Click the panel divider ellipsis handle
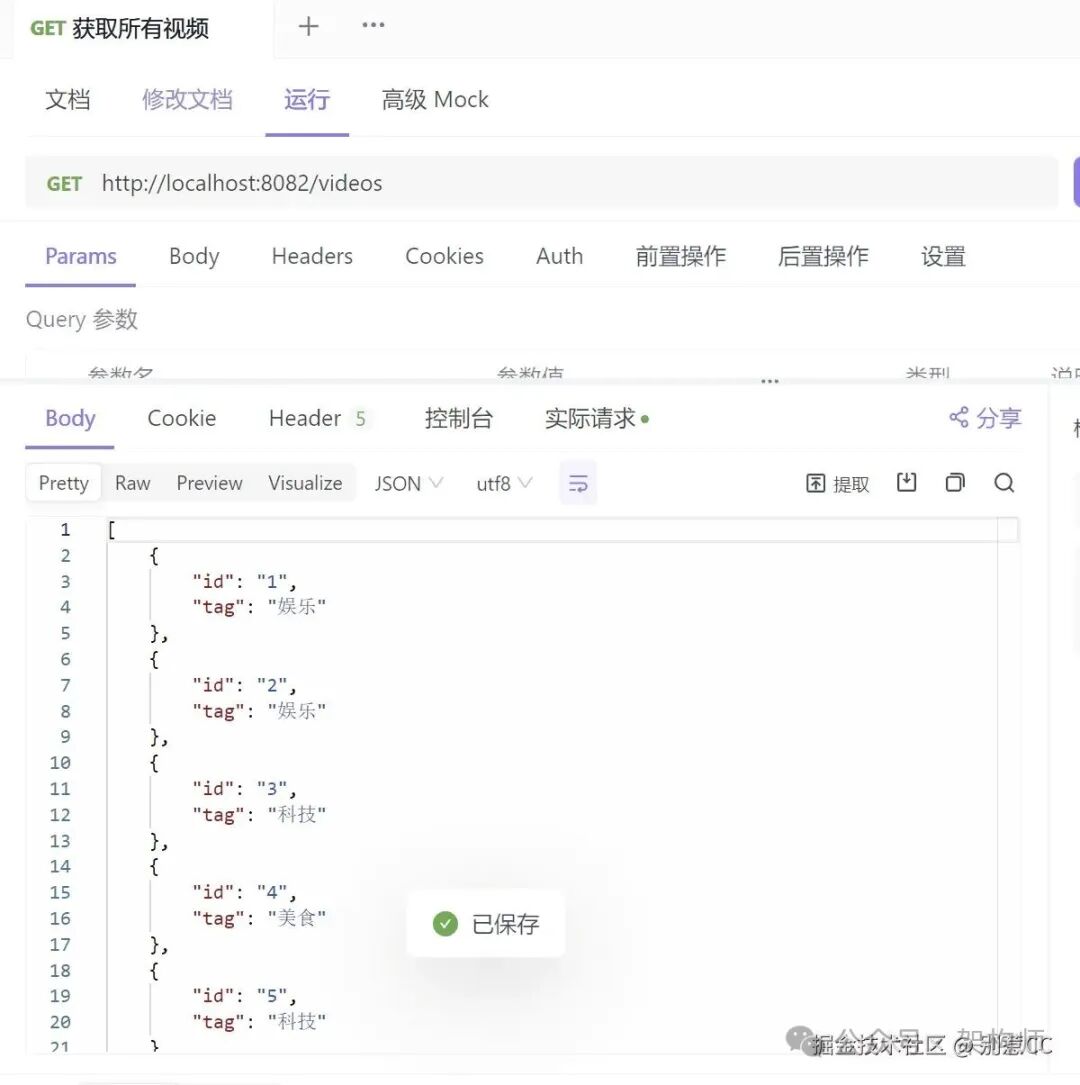The height and width of the screenshot is (1085, 1080). (769, 381)
